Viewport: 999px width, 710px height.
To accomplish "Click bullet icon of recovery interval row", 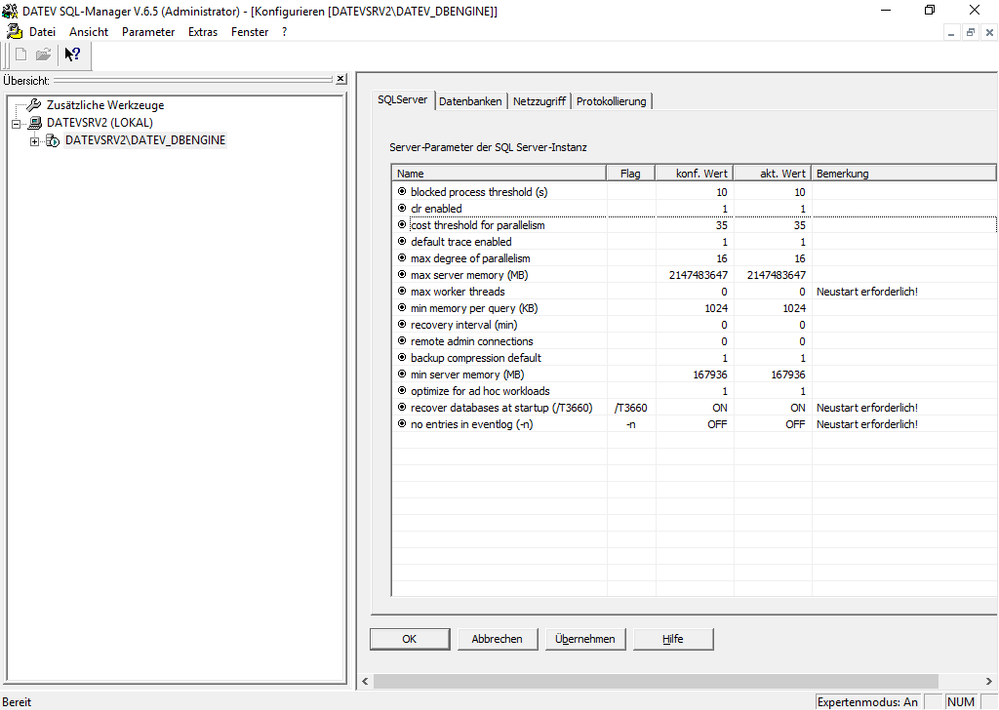I will (x=402, y=324).
